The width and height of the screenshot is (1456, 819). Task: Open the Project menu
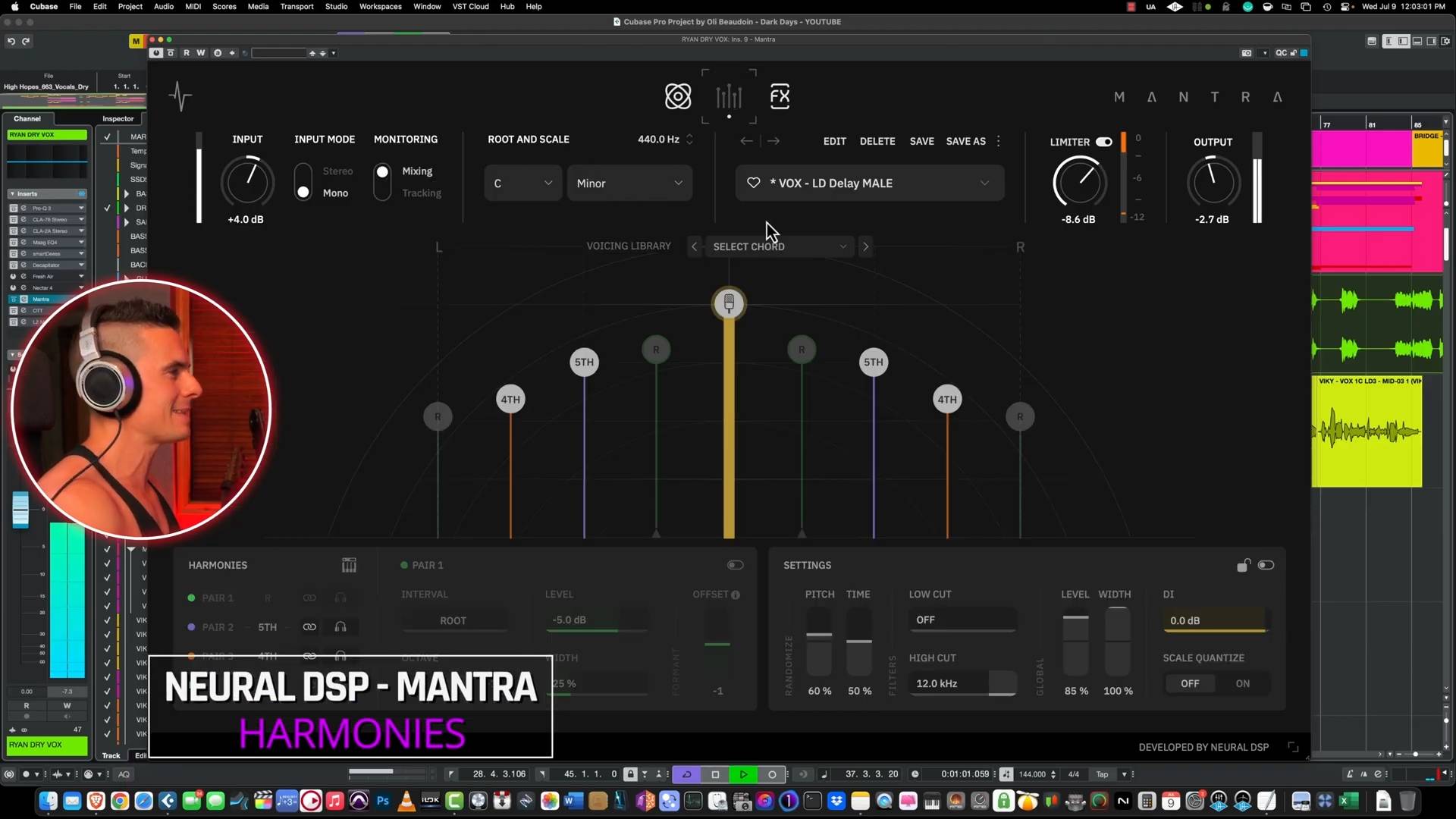[130, 6]
